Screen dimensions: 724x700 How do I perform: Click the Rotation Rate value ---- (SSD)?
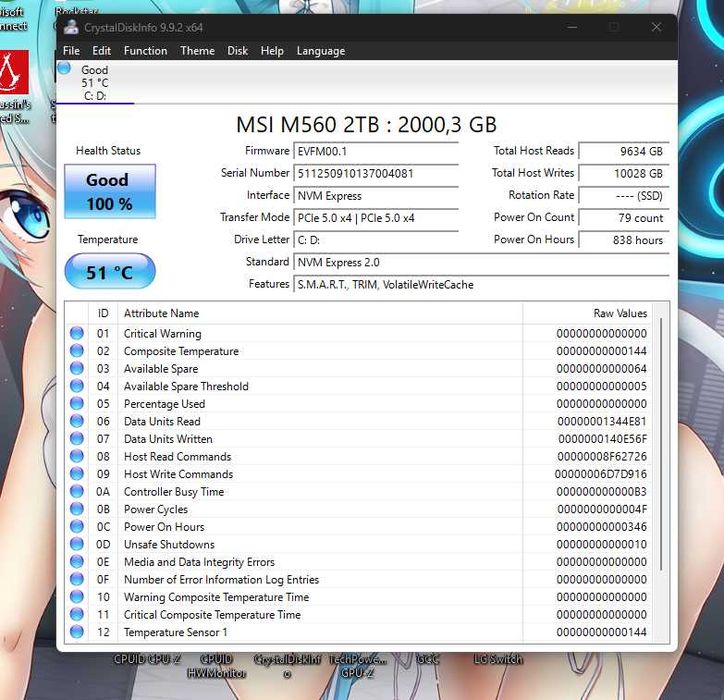tap(623, 195)
